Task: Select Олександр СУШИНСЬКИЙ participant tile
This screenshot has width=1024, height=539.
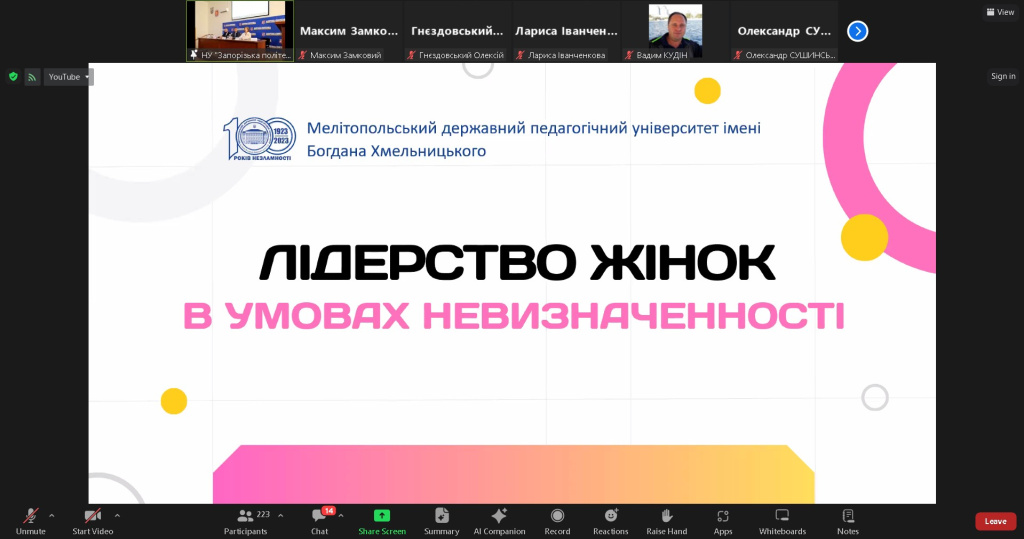Action: click(784, 31)
